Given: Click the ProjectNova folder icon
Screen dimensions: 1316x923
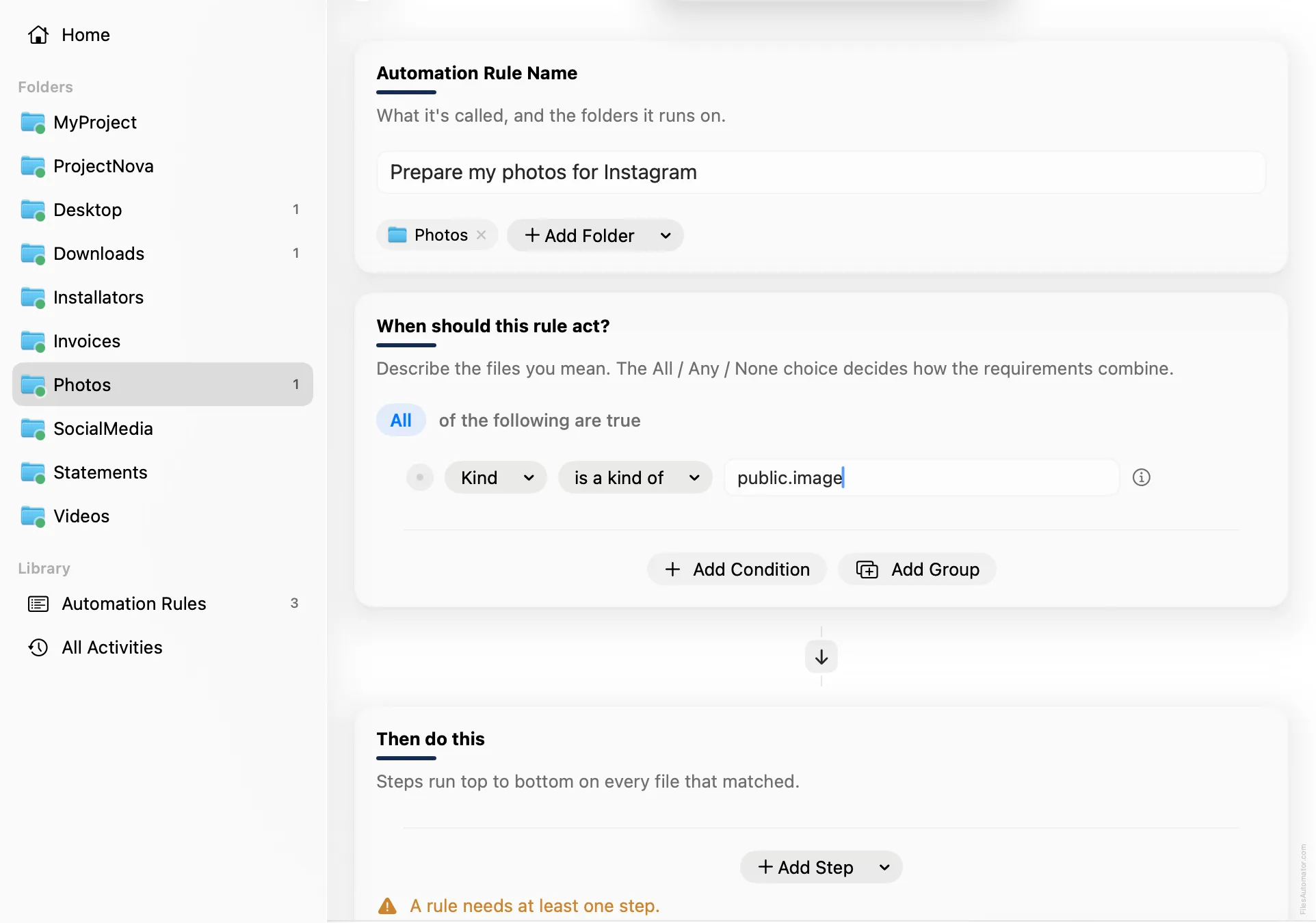Looking at the screenshot, I should click(33, 167).
